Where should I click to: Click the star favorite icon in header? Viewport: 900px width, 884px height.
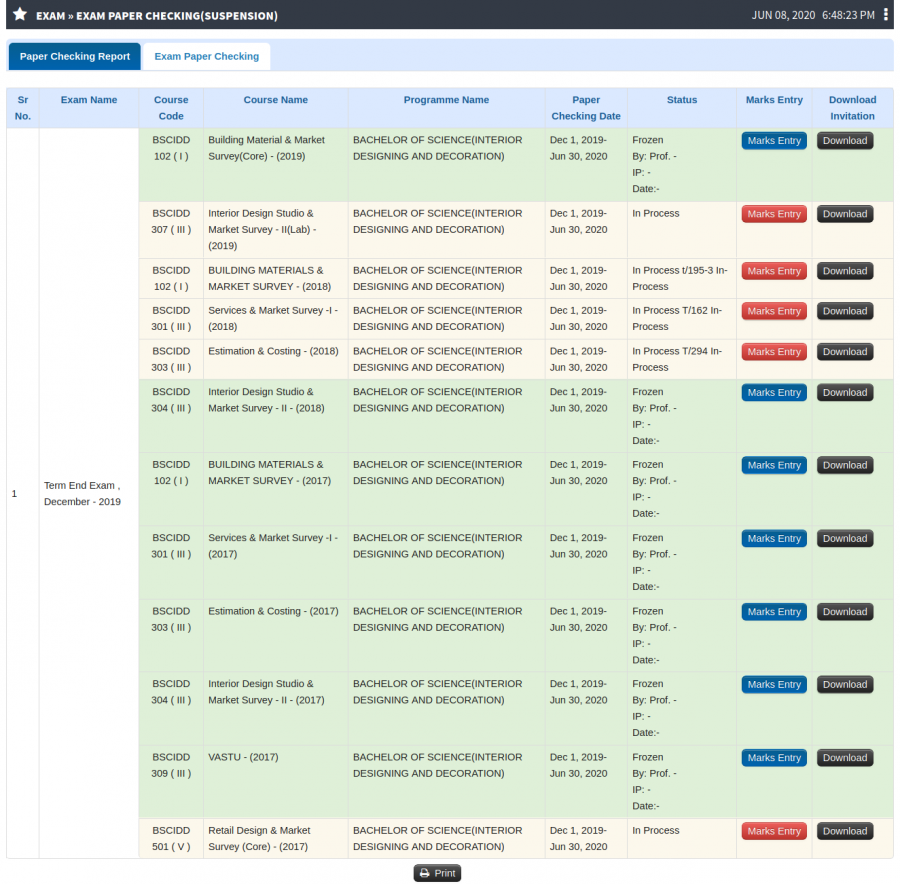coord(20,14)
